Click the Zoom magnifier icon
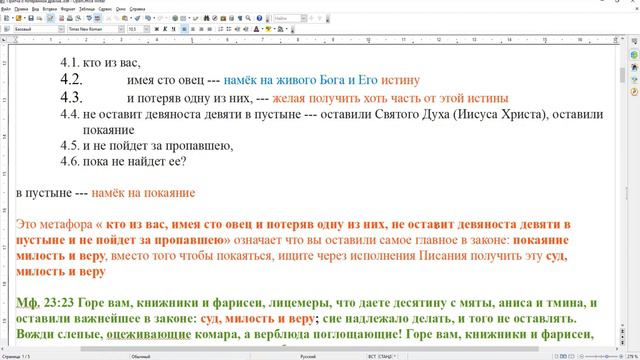The image size is (640, 360). click(248, 18)
